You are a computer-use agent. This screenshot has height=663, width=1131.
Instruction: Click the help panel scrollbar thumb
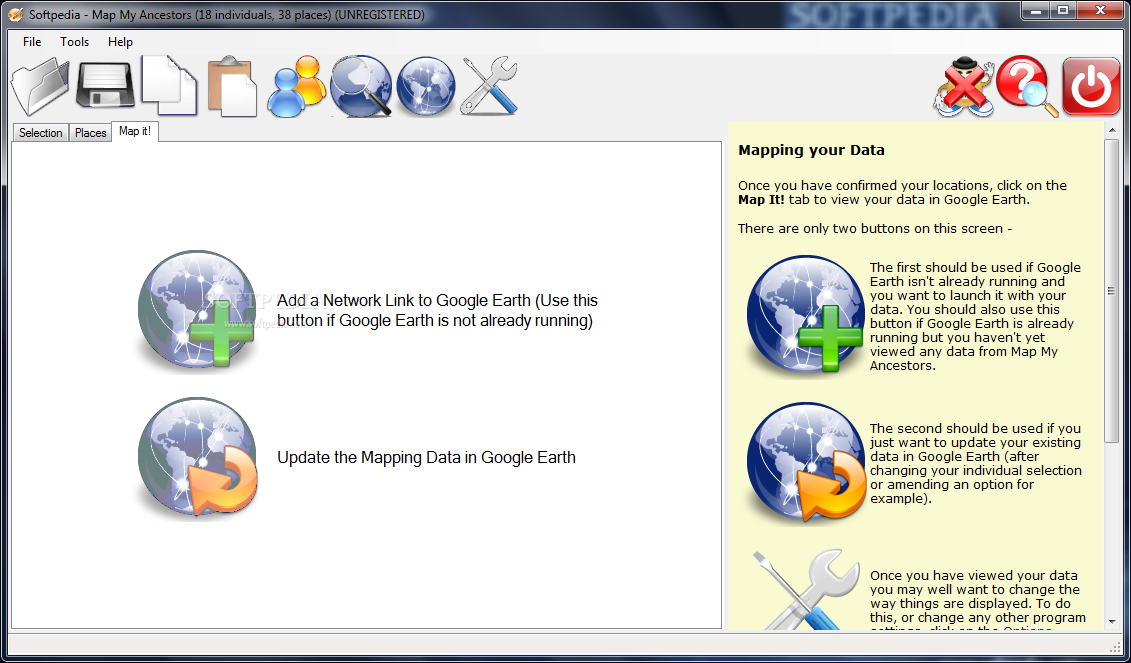1112,291
